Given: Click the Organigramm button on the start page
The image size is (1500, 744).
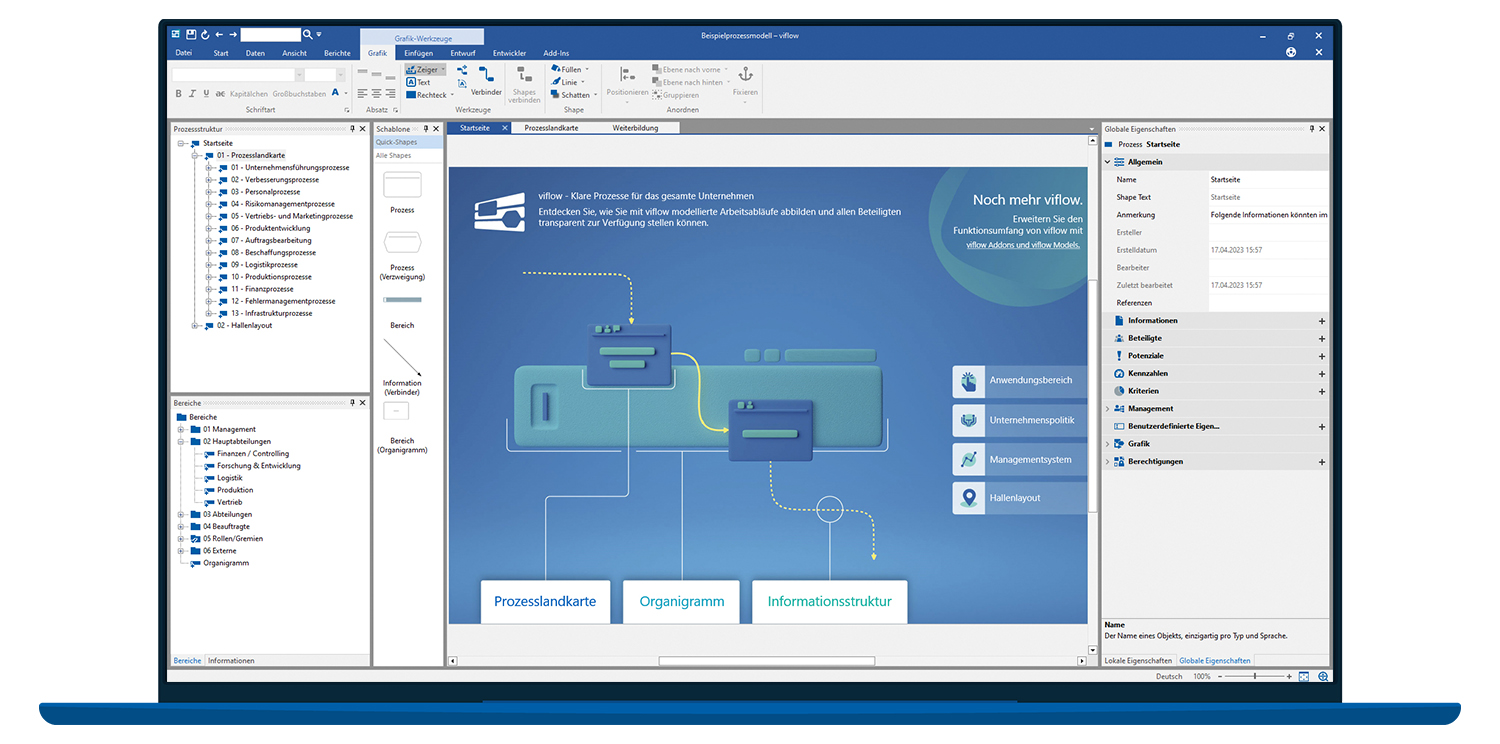Looking at the screenshot, I should pyautogui.click(x=681, y=601).
